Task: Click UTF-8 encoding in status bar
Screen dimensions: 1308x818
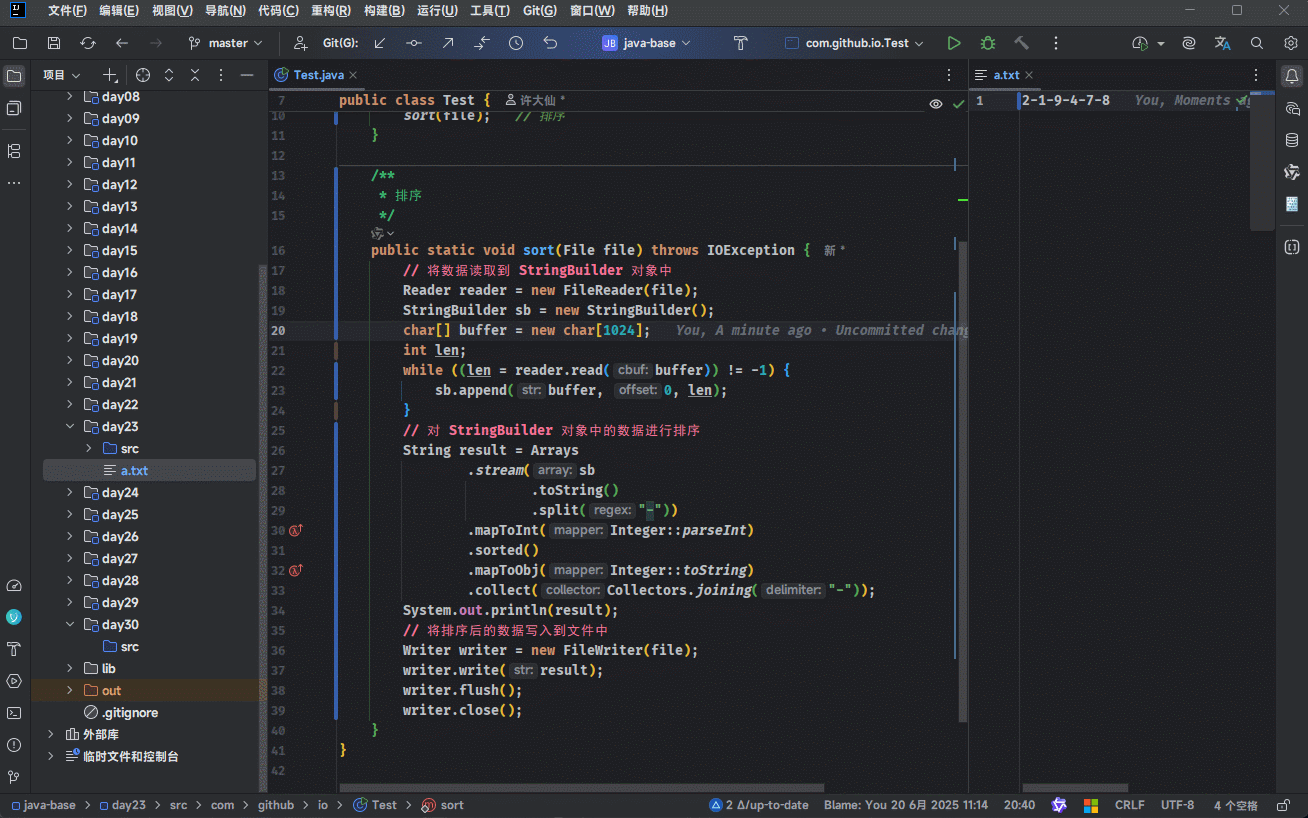Action: tap(1178, 805)
